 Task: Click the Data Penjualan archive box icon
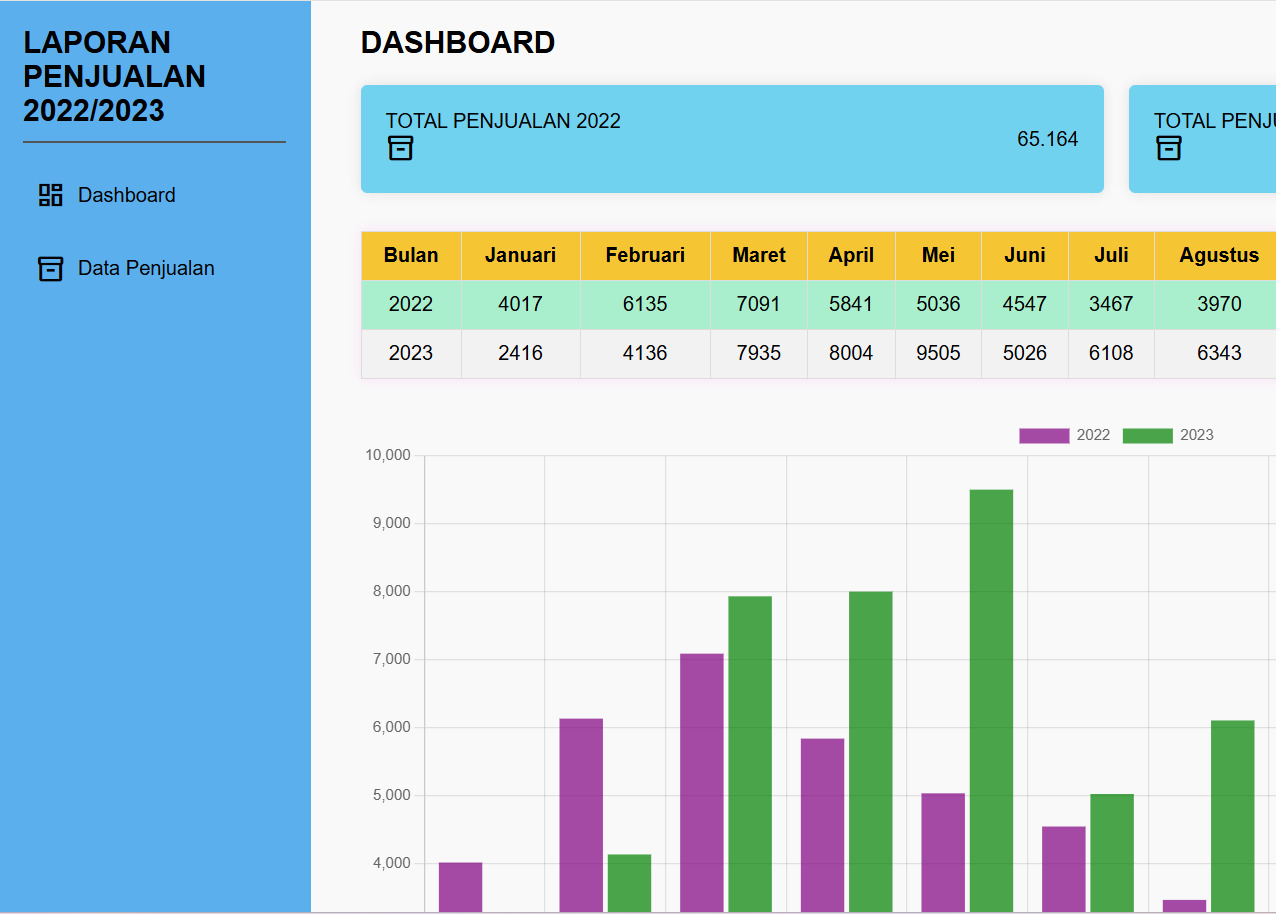click(50, 268)
